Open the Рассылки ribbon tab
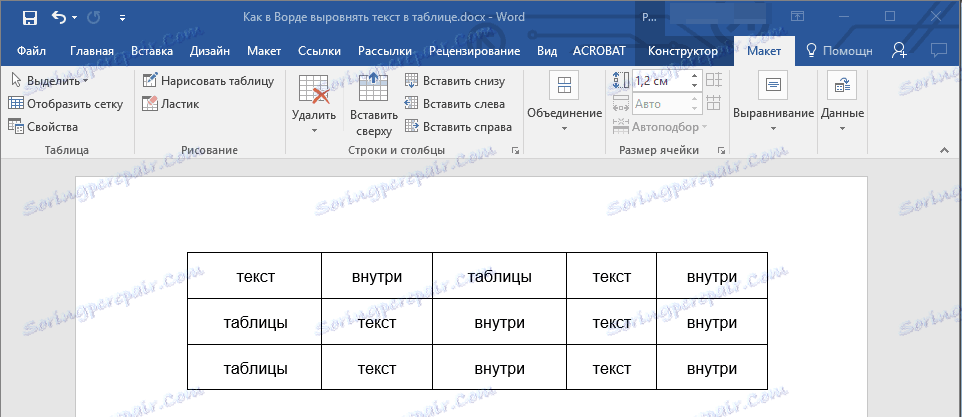Viewport: 962px width, 417px height. click(385, 51)
